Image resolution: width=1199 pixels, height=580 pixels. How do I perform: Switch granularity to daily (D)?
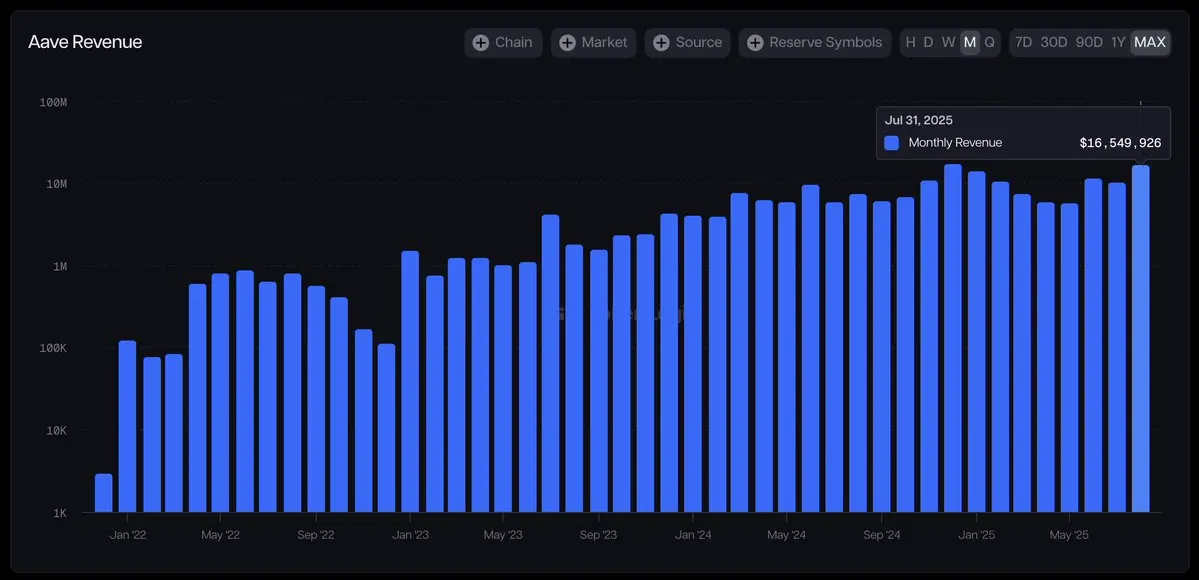(x=928, y=42)
